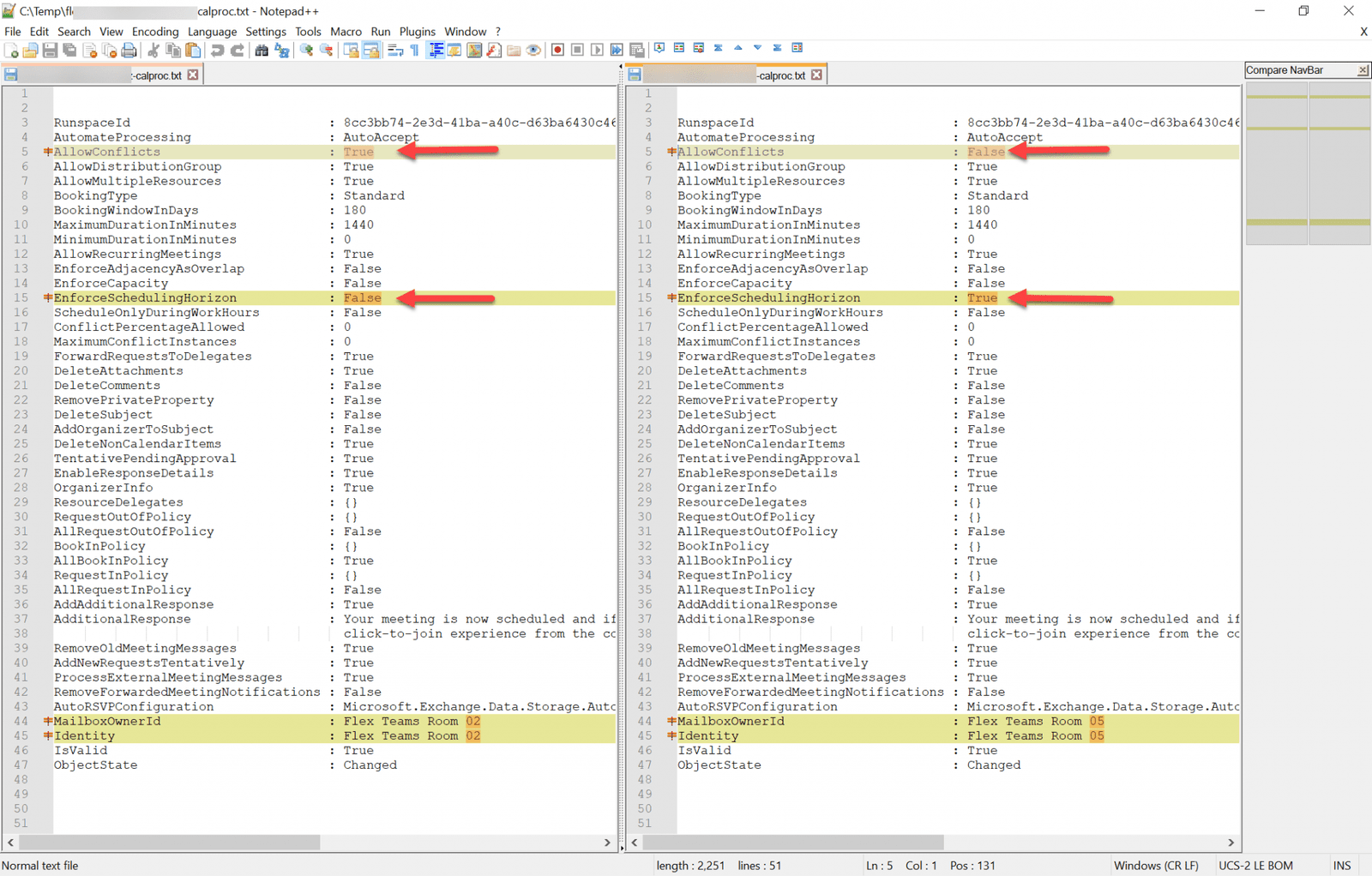Screen dimensions: 1372x876
Task: Jump to the next difference icon
Action: [x=757, y=50]
